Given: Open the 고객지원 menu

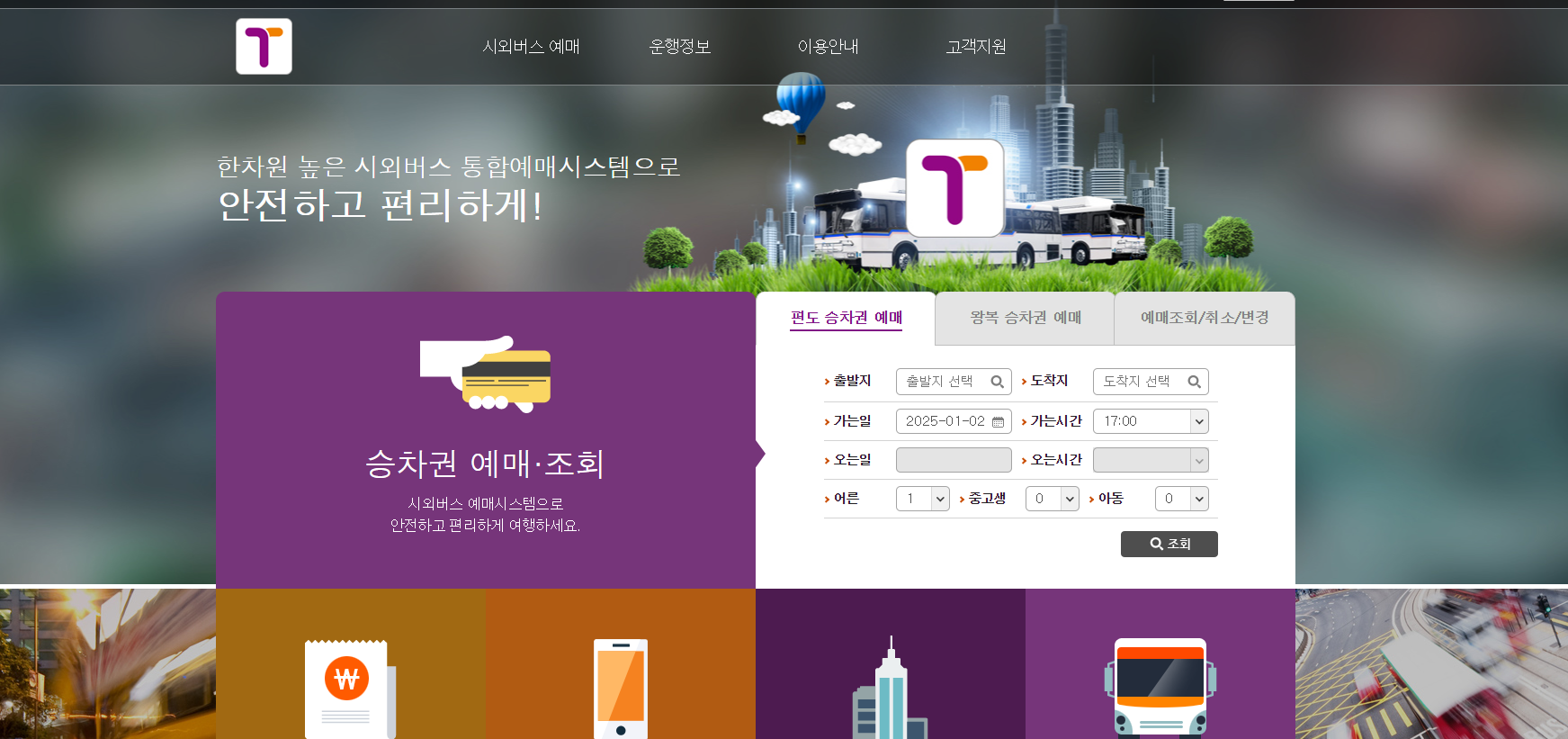Looking at the screenshot, I should pyautogui.click(x=976, y=47).
